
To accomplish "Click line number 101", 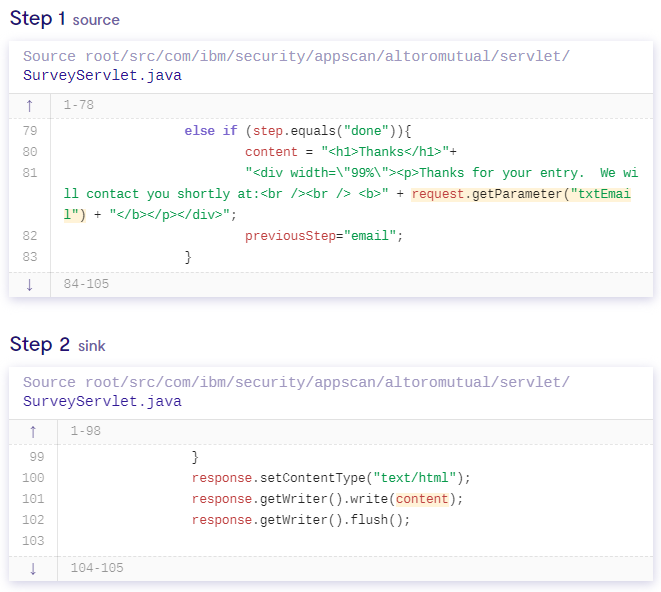I will click(33, 499).
